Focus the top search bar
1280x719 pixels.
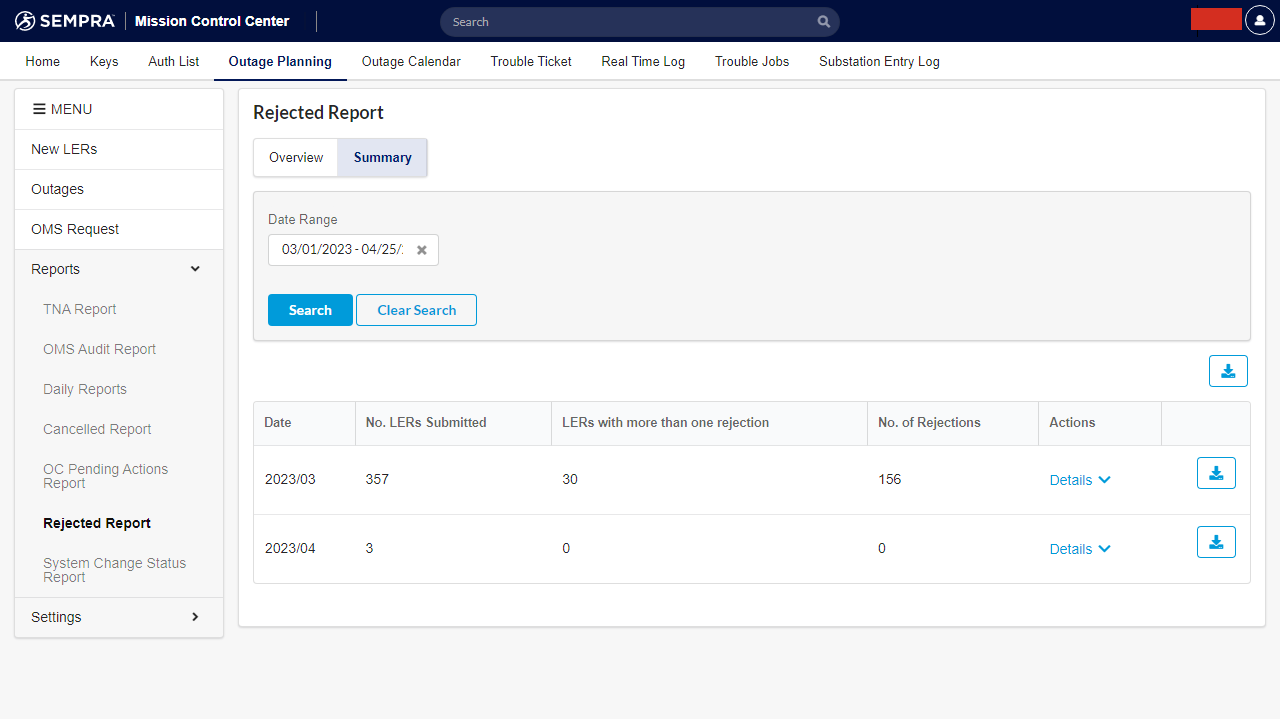(x=630, y=22)
